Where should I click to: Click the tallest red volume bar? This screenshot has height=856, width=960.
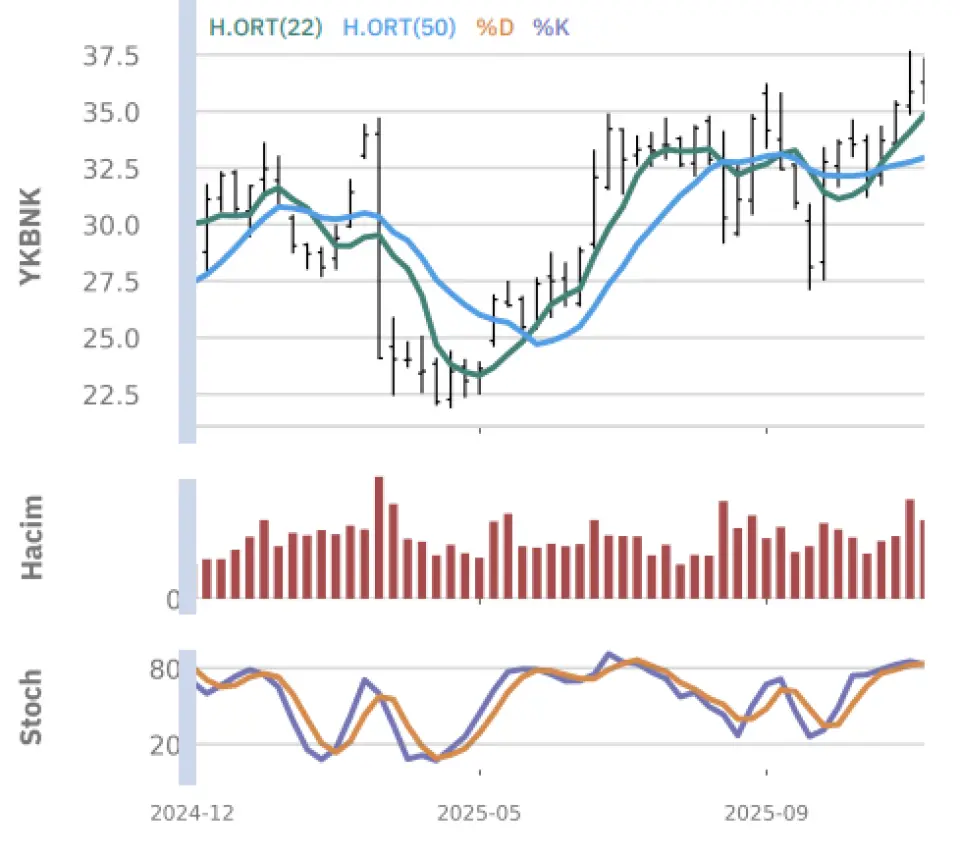pyautogui.click(x=379, y=537)
